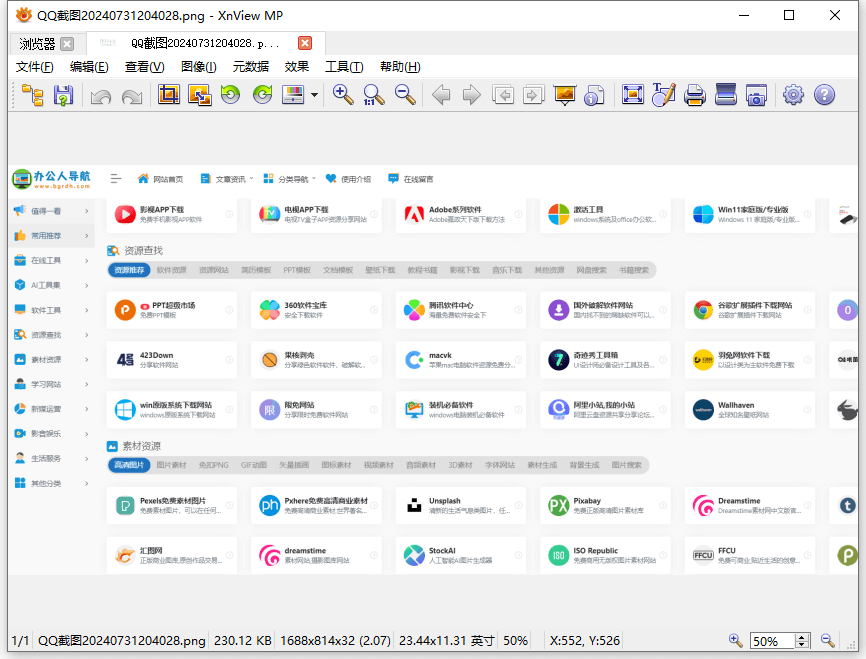Click the status bar zoom-out magnifier

(x=827, y=641)
